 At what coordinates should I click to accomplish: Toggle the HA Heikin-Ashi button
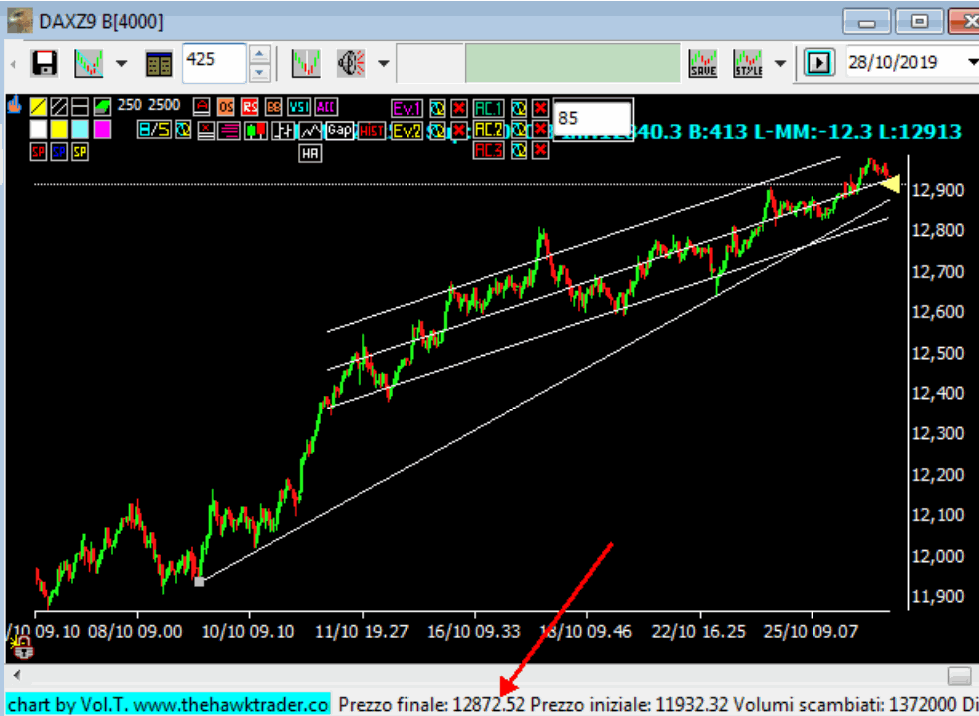[310, 153]
